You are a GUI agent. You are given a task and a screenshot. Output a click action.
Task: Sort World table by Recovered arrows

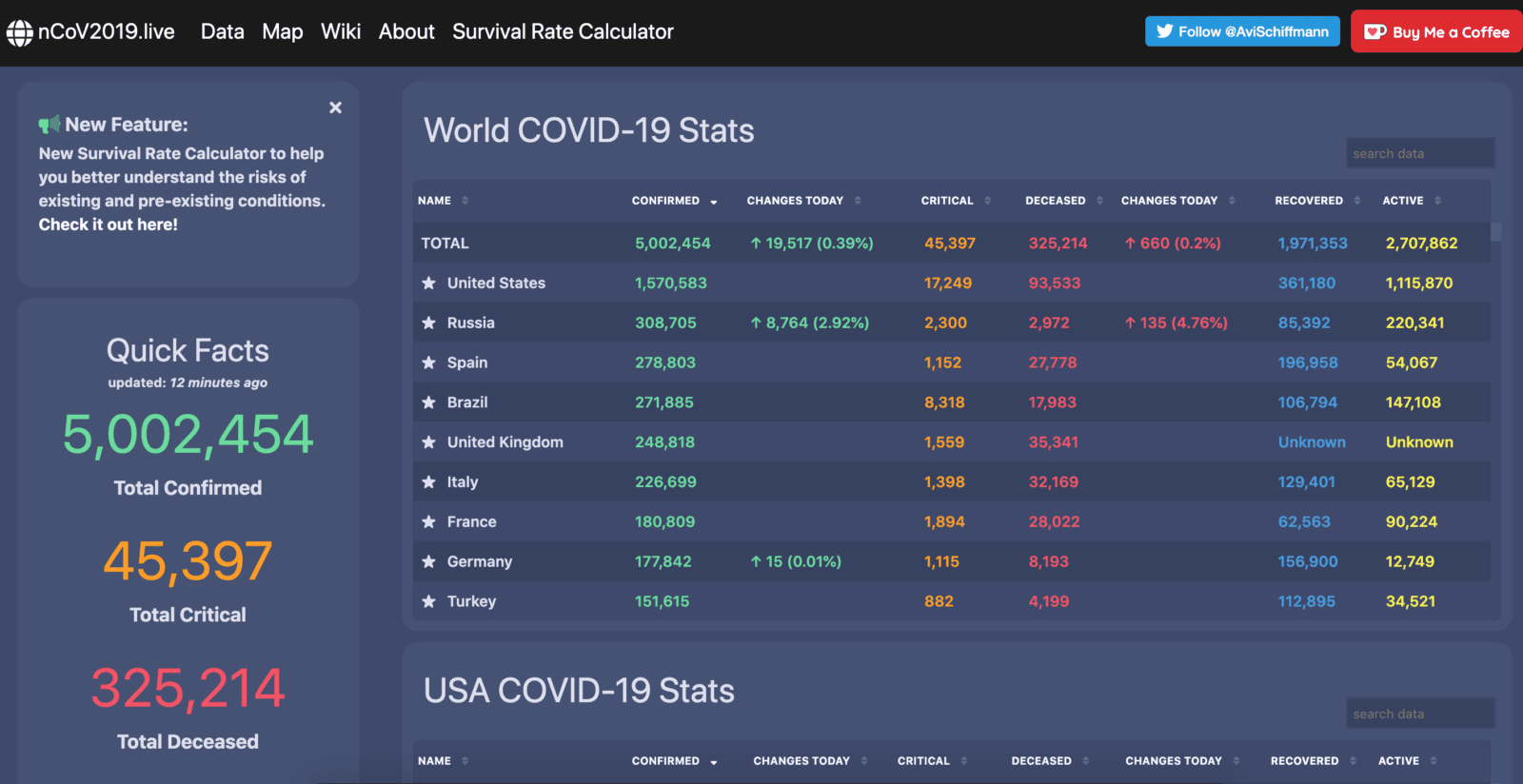click(1357, 201)
